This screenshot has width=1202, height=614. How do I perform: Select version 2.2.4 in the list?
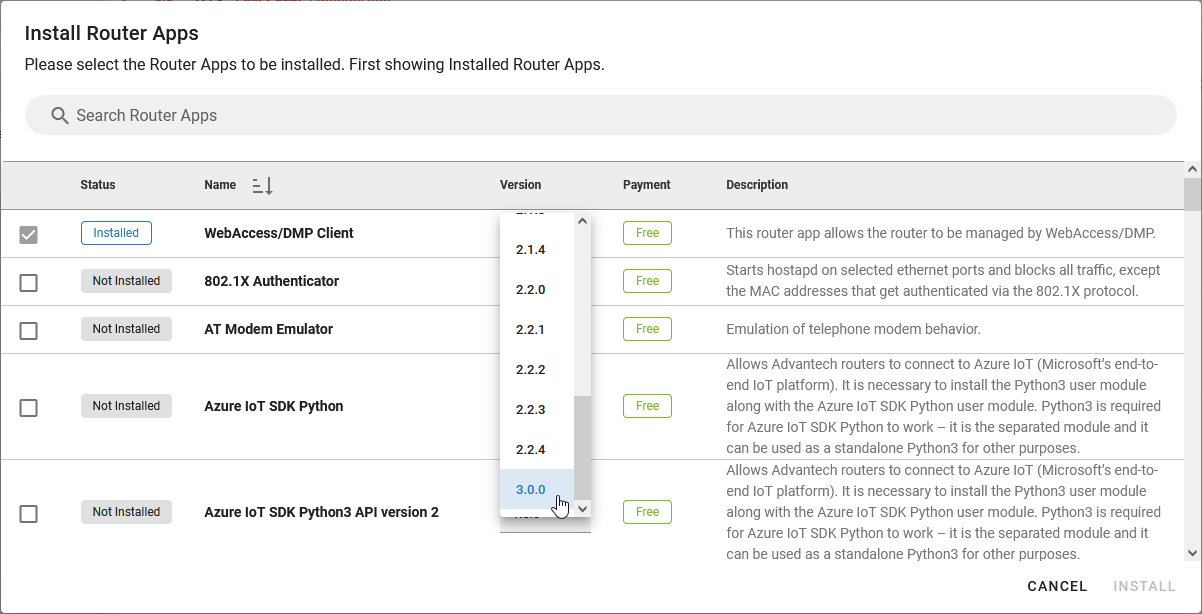click(531, 450)
